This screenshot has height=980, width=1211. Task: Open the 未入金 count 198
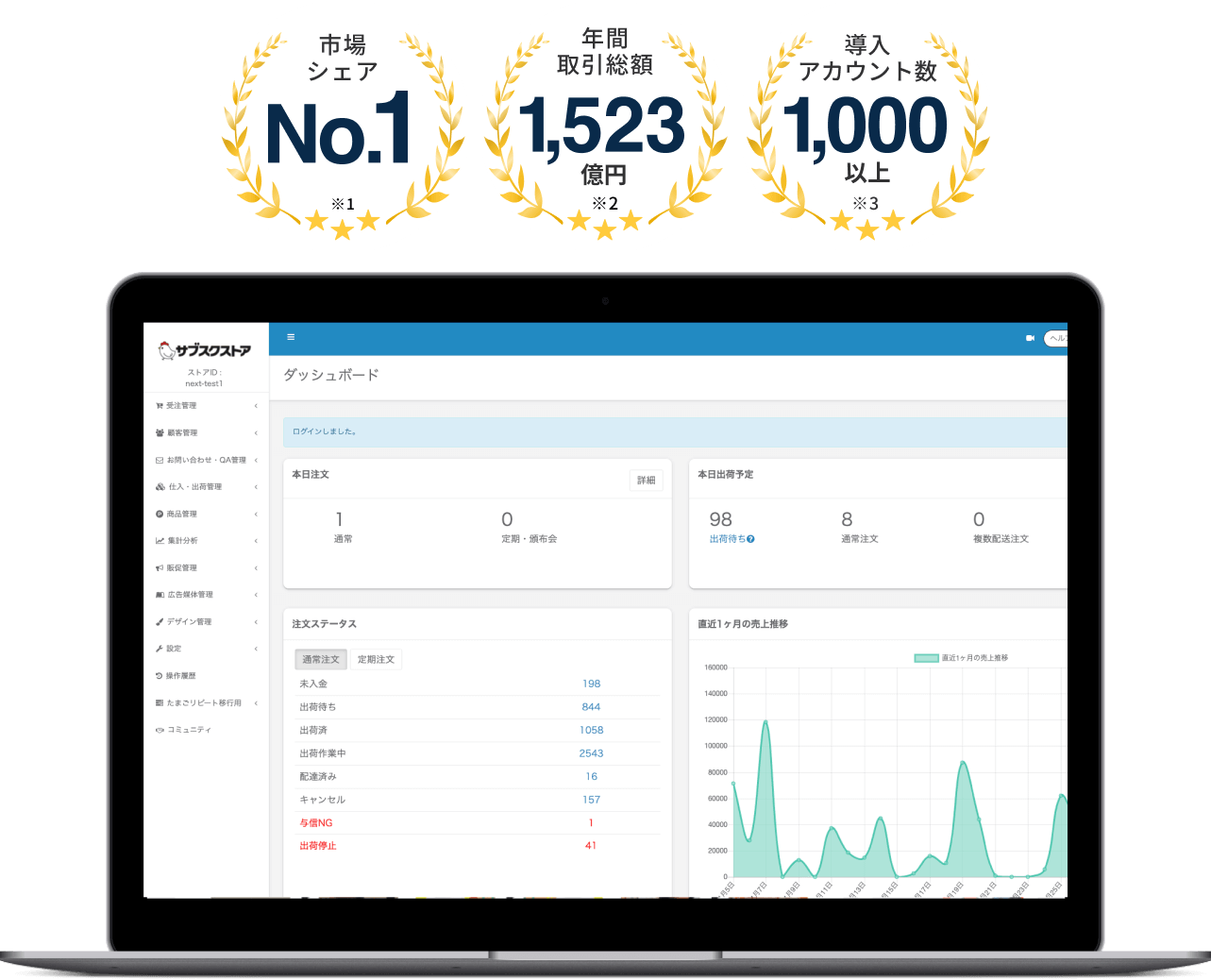pos(591,684)
